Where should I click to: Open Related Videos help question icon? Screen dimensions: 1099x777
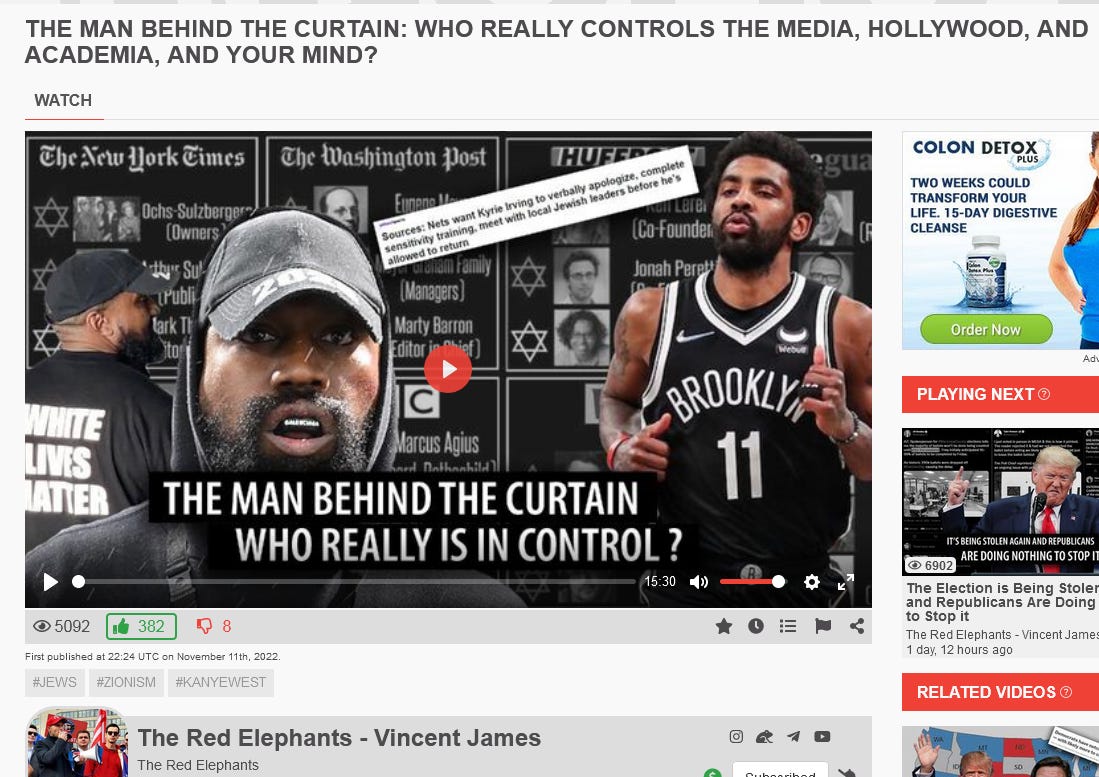pos(1066,692)
